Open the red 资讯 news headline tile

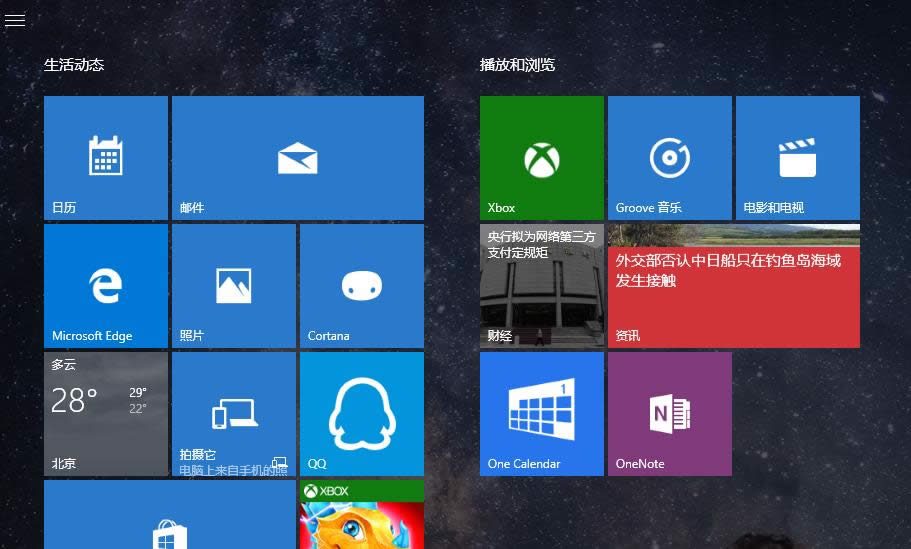(734, 286)
